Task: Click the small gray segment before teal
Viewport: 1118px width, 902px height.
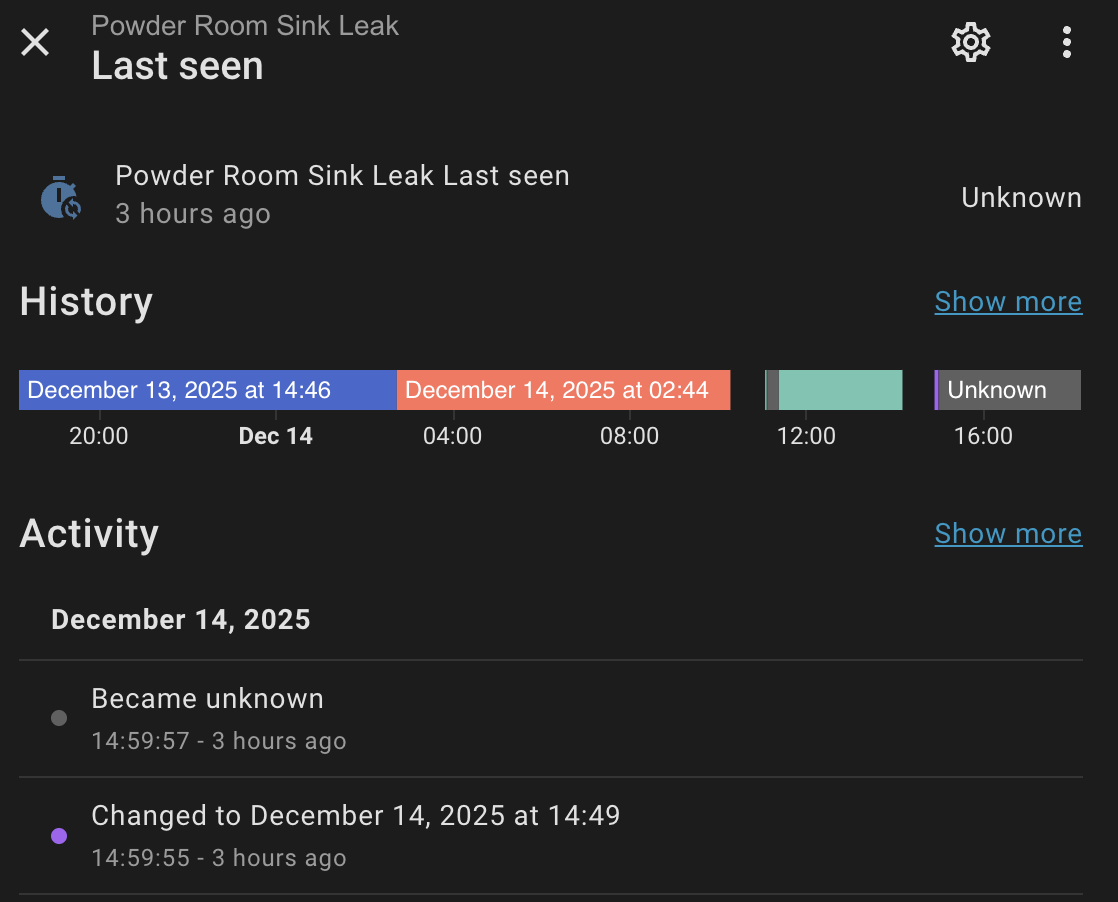Action: [x=772, y=390]
